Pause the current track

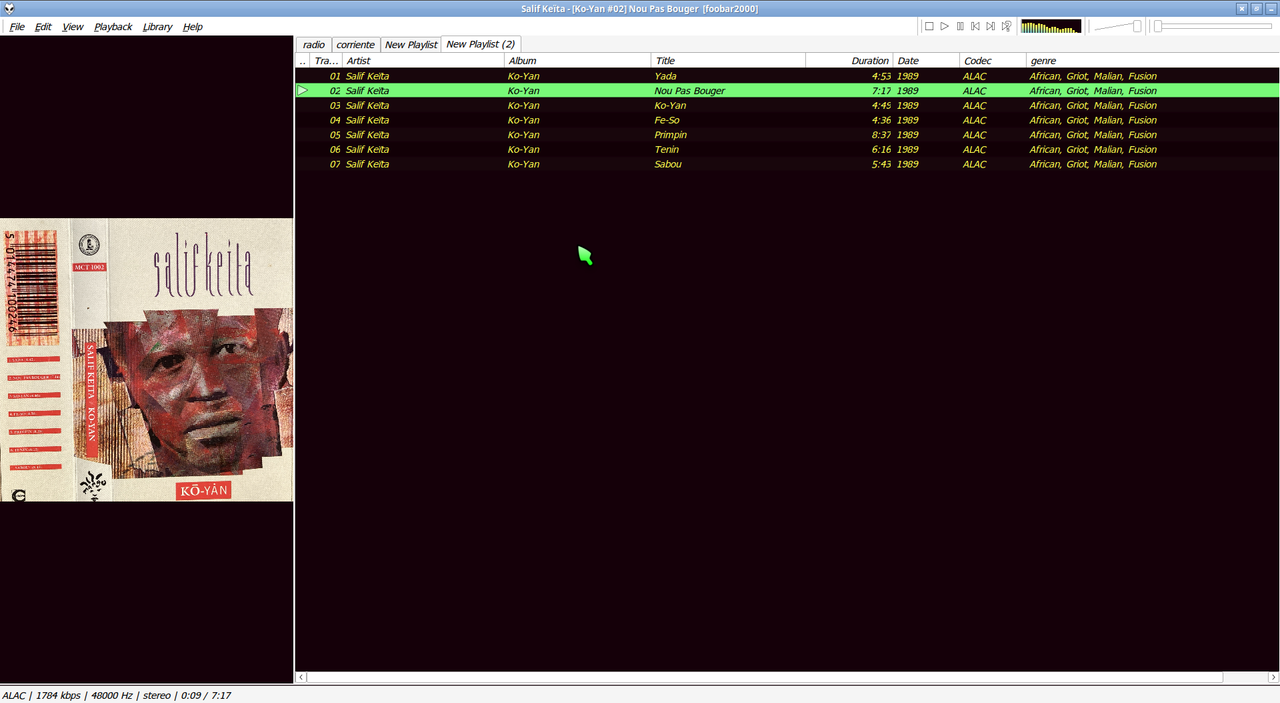click(960, 26)
